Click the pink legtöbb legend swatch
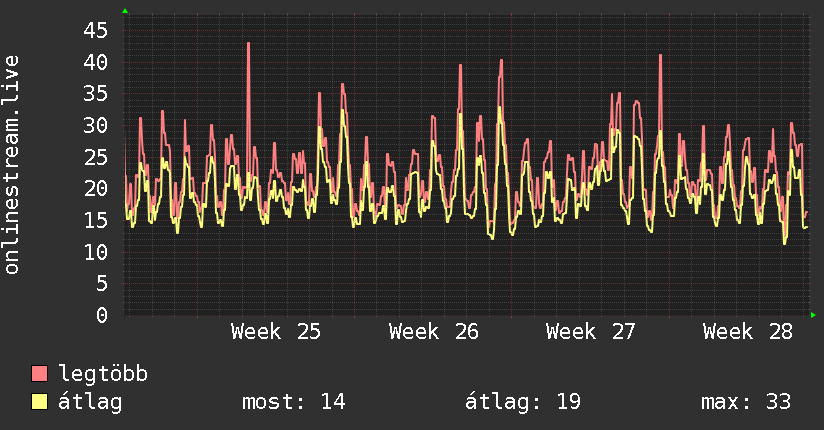The width and height of the screenshot is (824, 430). click(x=39, y=373)
